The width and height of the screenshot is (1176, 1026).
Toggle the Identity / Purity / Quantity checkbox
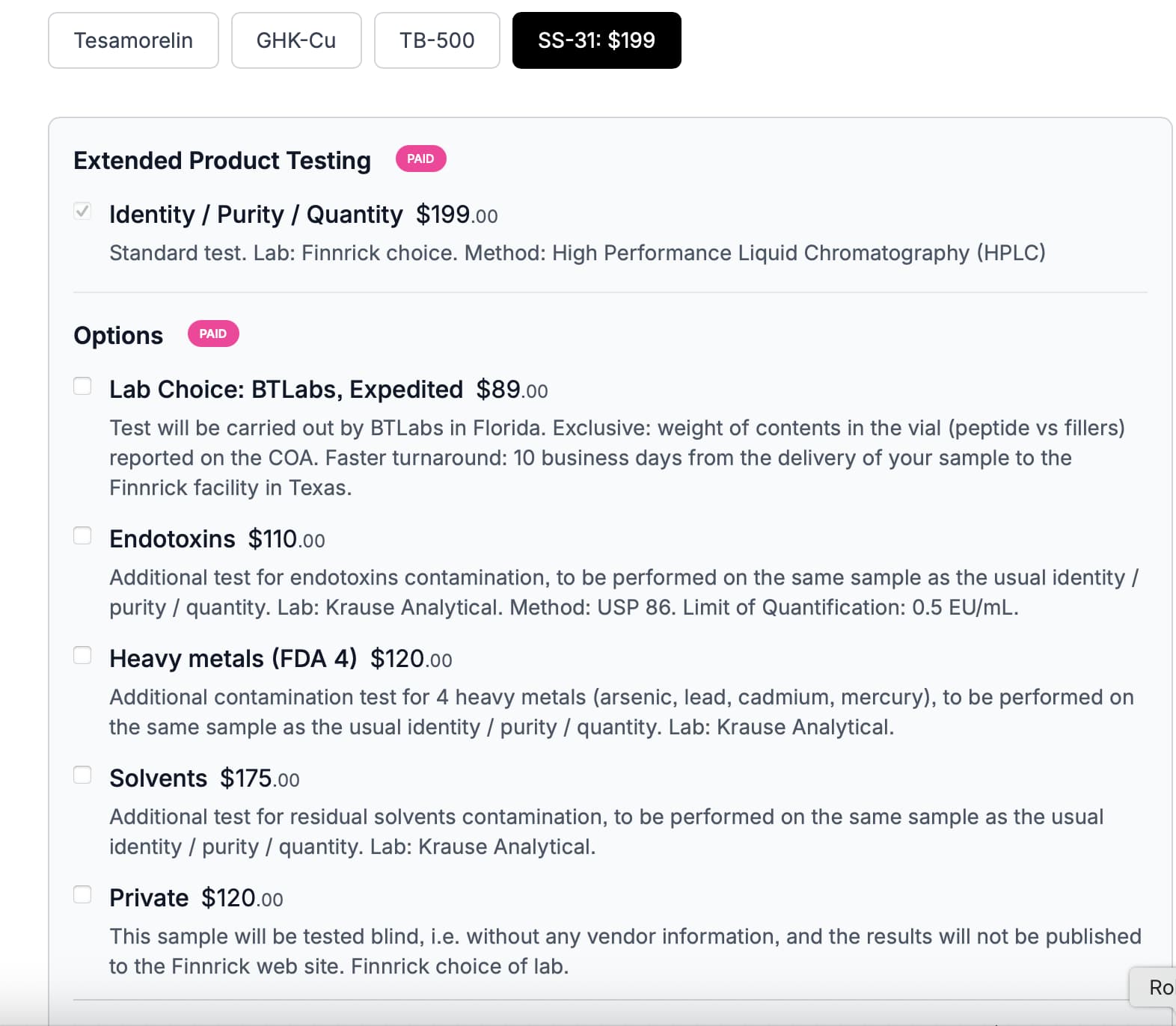tap(82, 212)
